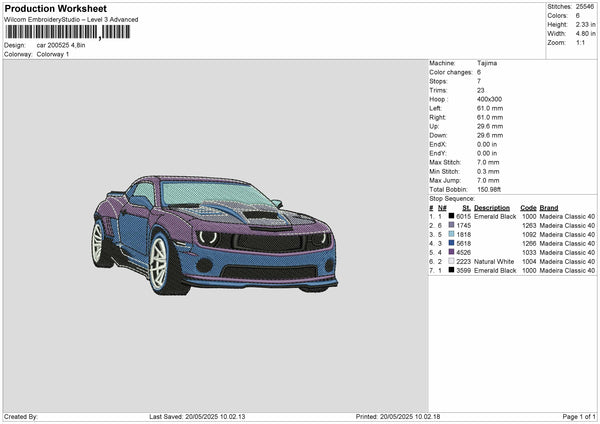Click the 'Colors:' label in header

point(557,16)
